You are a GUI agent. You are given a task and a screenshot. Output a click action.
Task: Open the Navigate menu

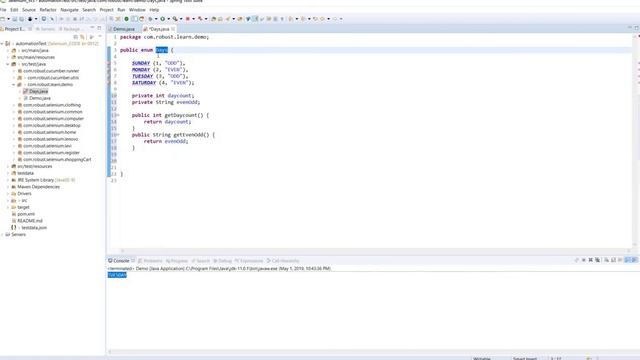coord(69,9)
